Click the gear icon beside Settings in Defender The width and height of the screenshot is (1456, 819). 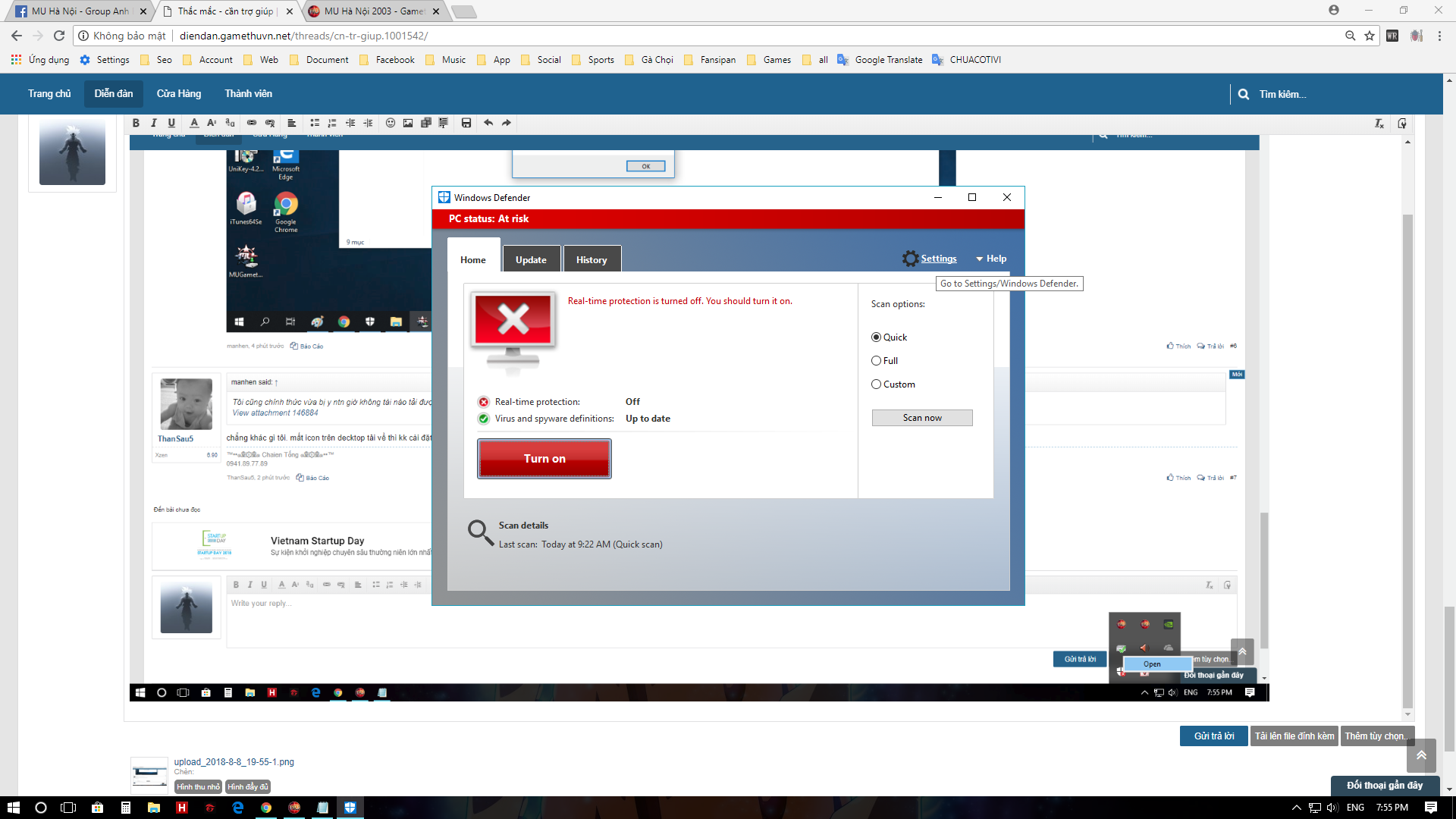point(910,259)
